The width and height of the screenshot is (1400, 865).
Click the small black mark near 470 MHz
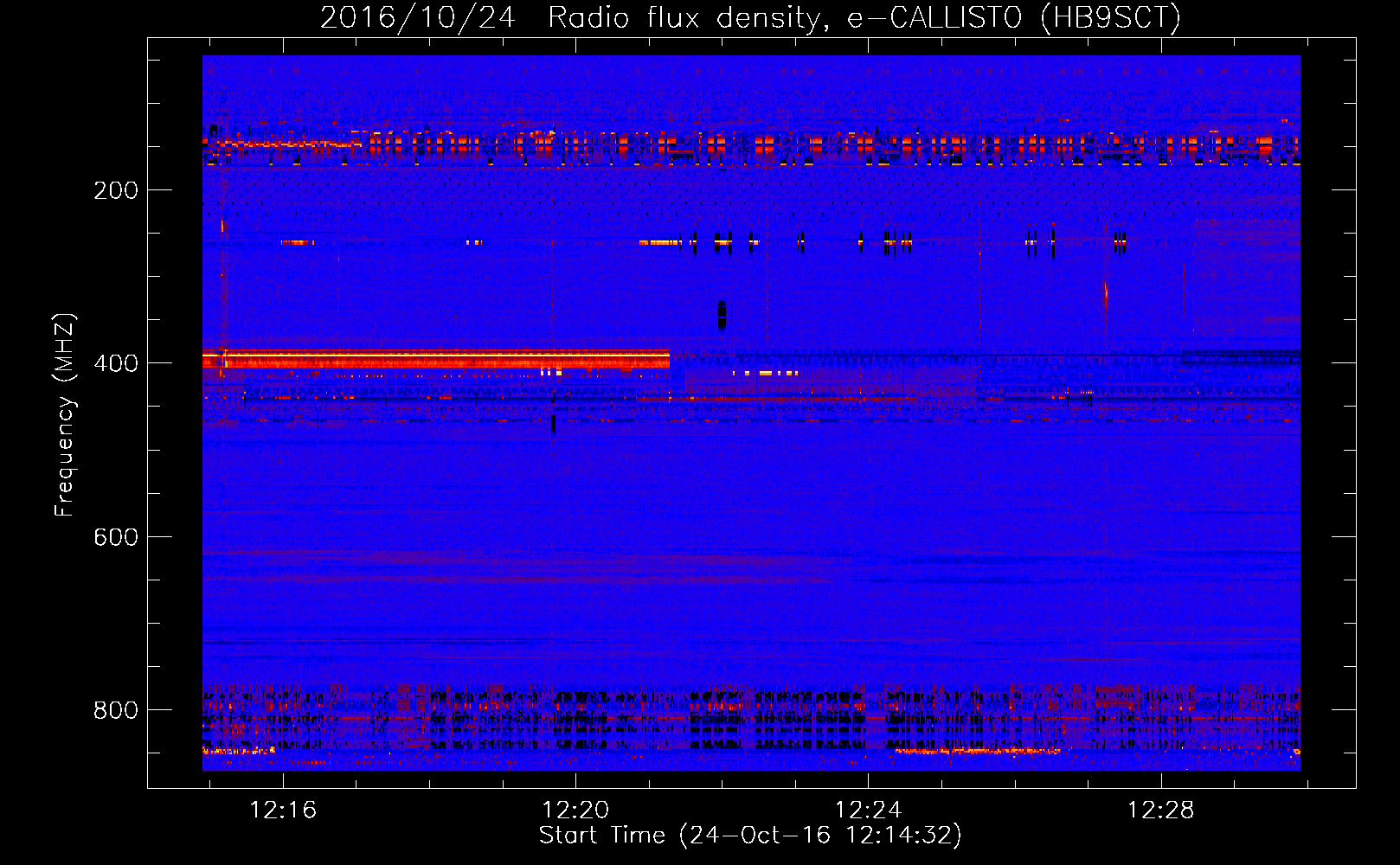(x=553, y=423)
